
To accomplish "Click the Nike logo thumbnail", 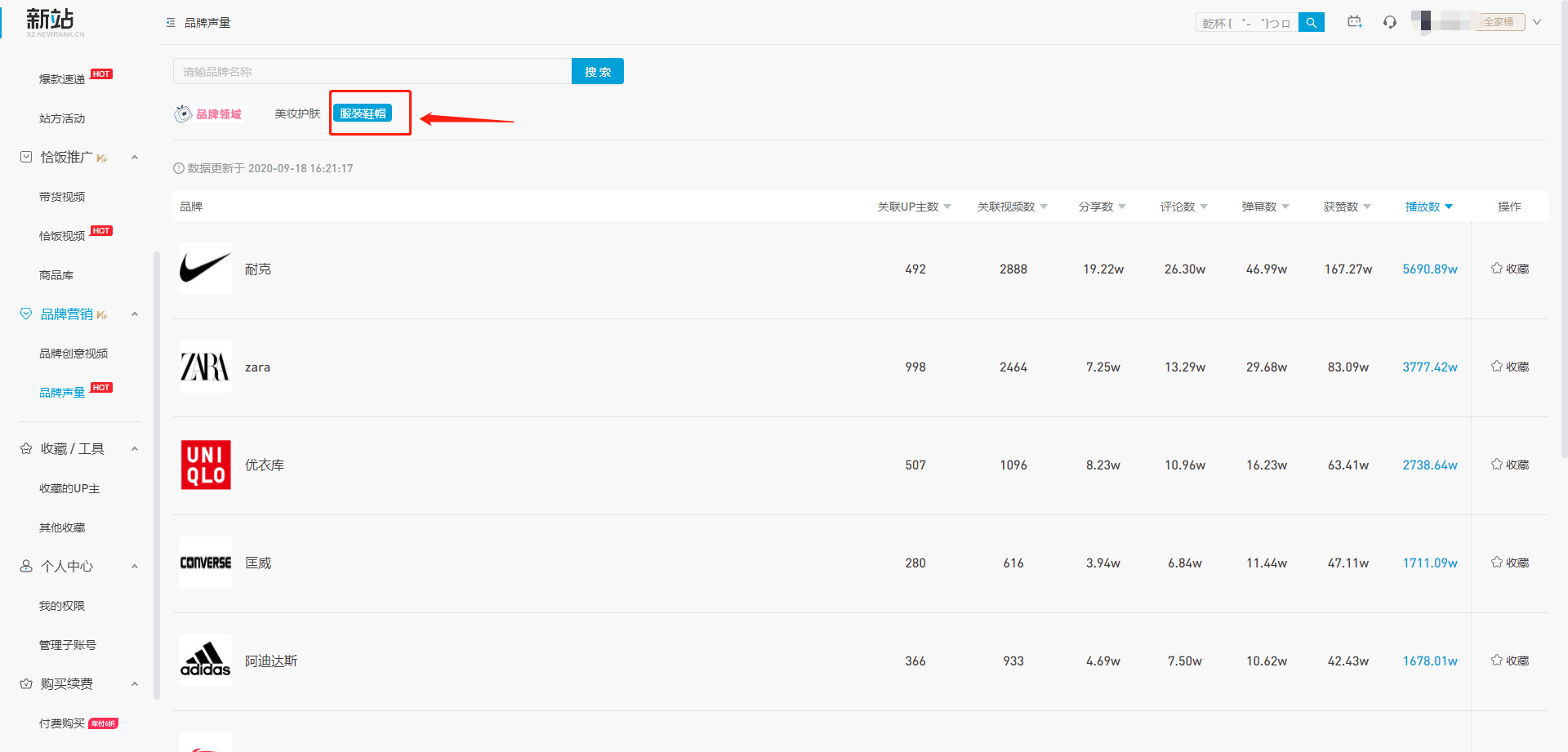I will [206, 269].
